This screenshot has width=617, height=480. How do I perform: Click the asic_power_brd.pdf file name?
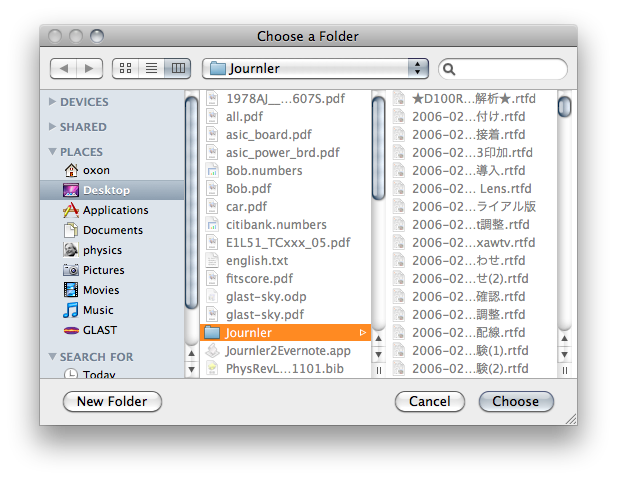click(283, 153)
